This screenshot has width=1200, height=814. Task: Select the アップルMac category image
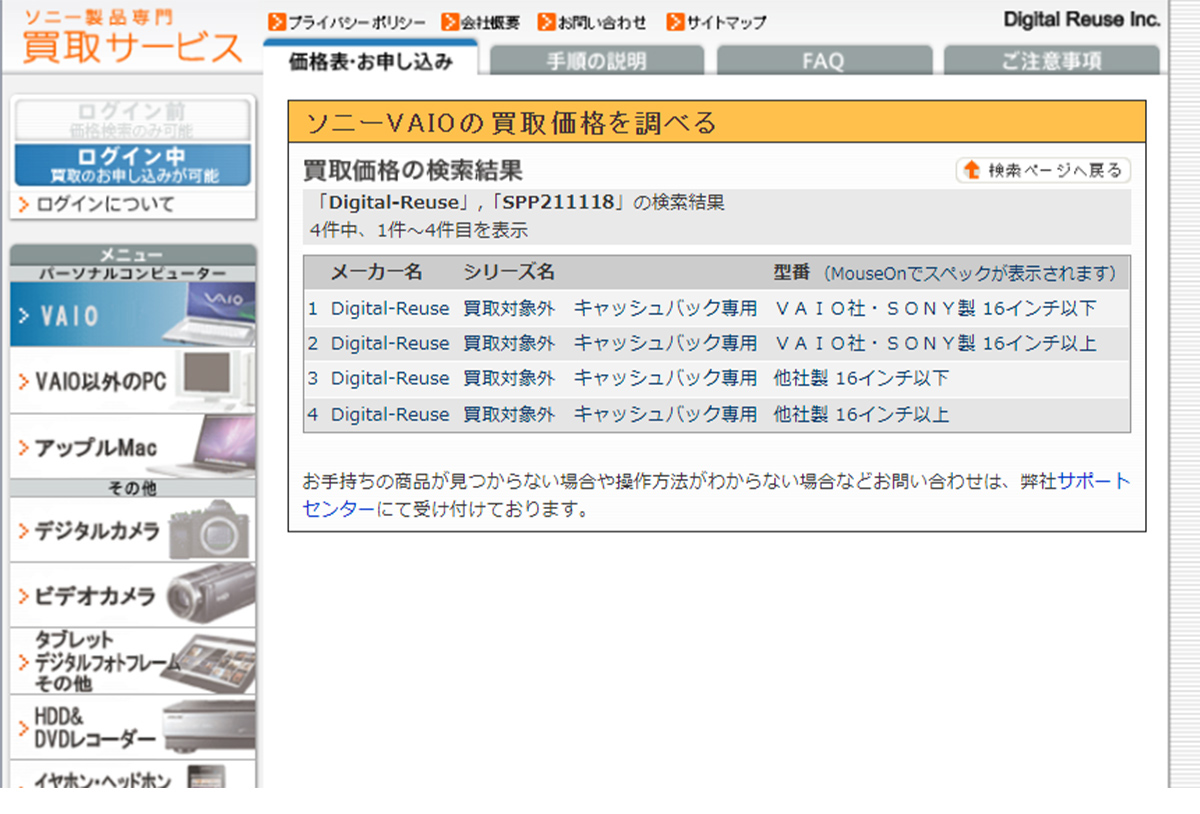[x=132, y=447]
